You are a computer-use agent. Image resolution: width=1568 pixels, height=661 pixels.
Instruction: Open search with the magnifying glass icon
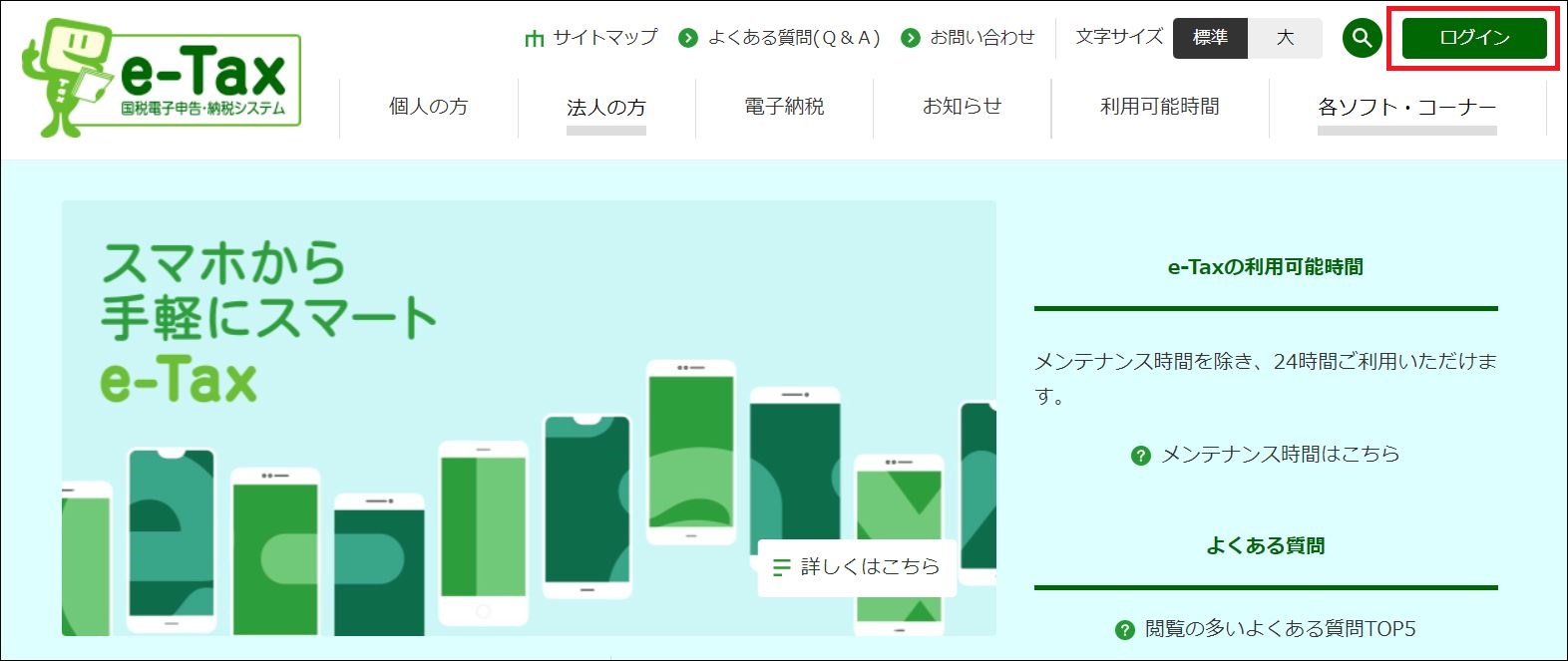pos(1362,38)
